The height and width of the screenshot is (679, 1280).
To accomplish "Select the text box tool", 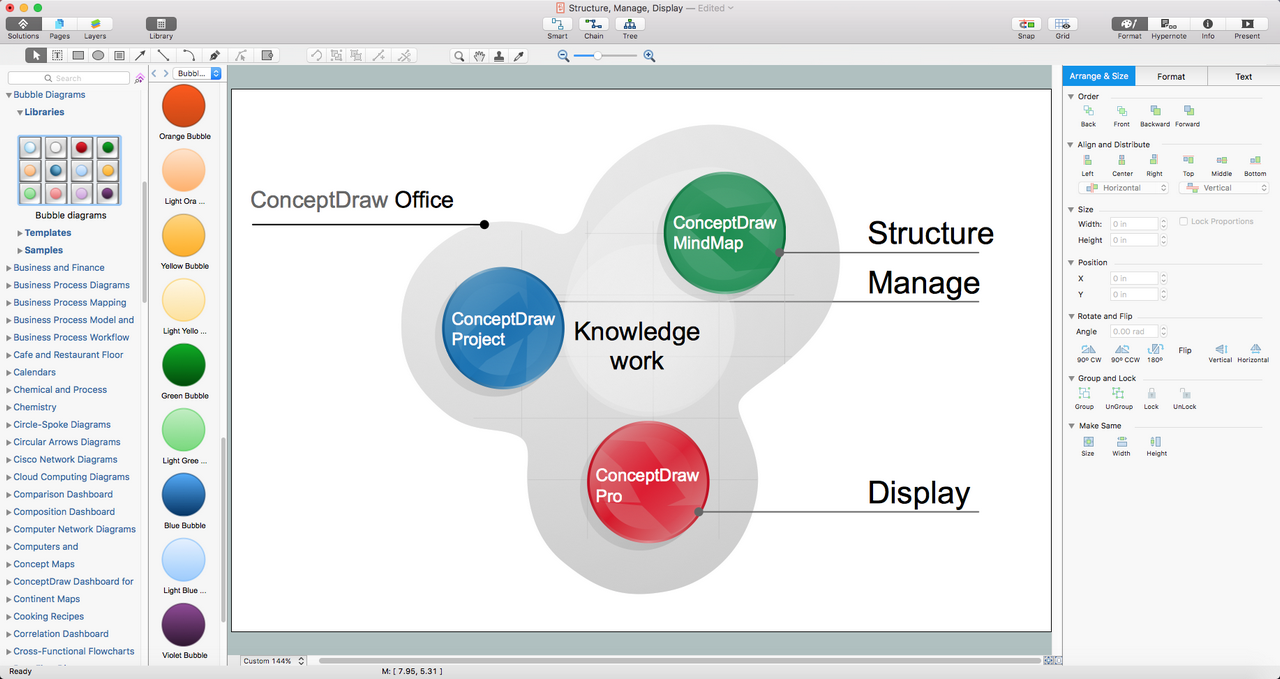I will [57, 56].
